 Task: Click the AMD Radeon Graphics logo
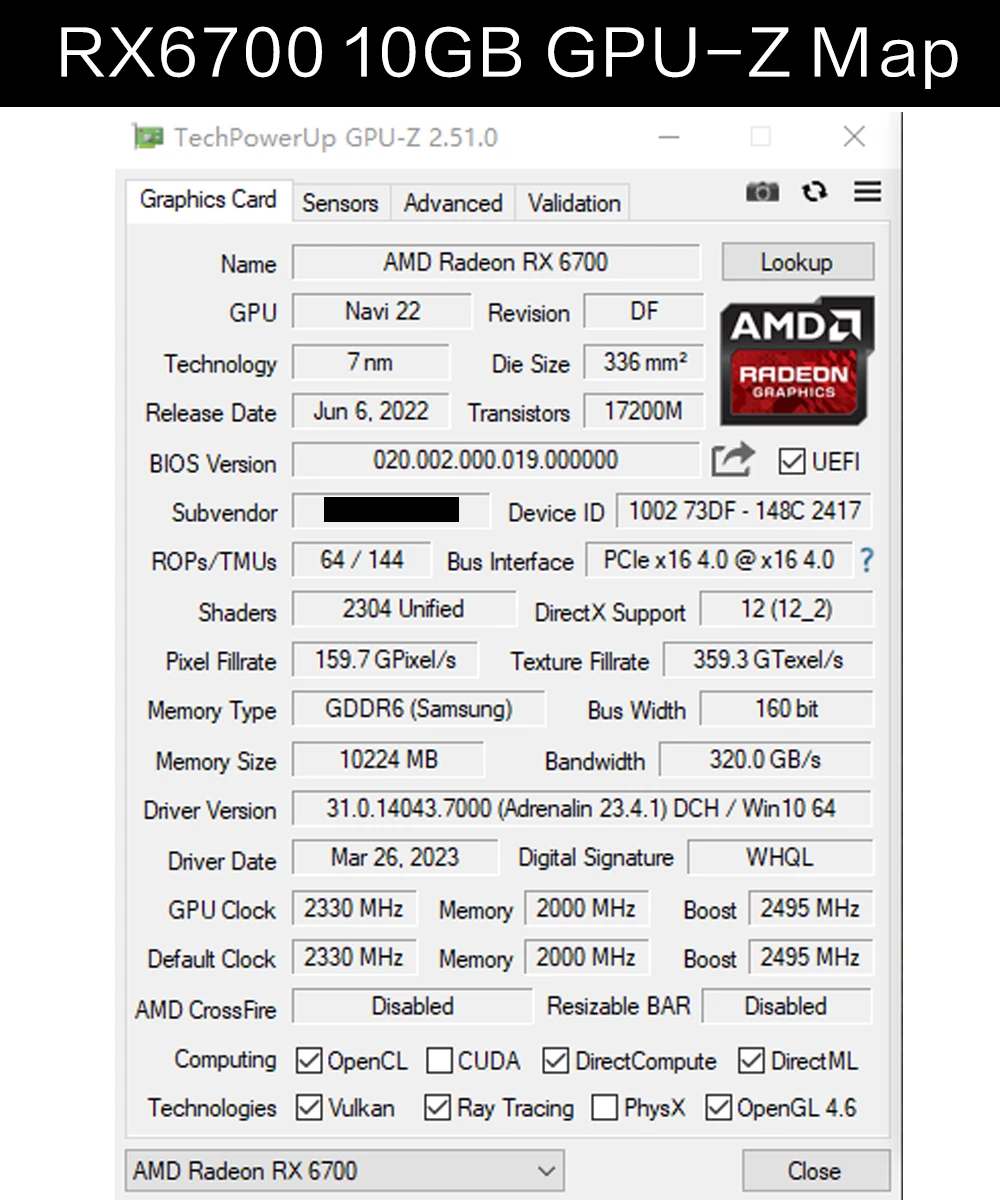796,360
